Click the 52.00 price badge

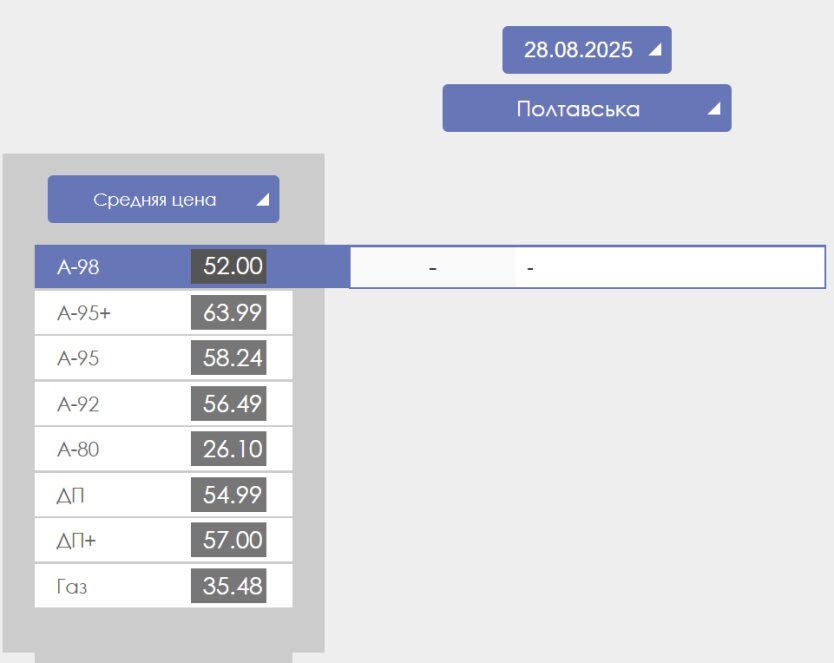(x=229, y=267)
